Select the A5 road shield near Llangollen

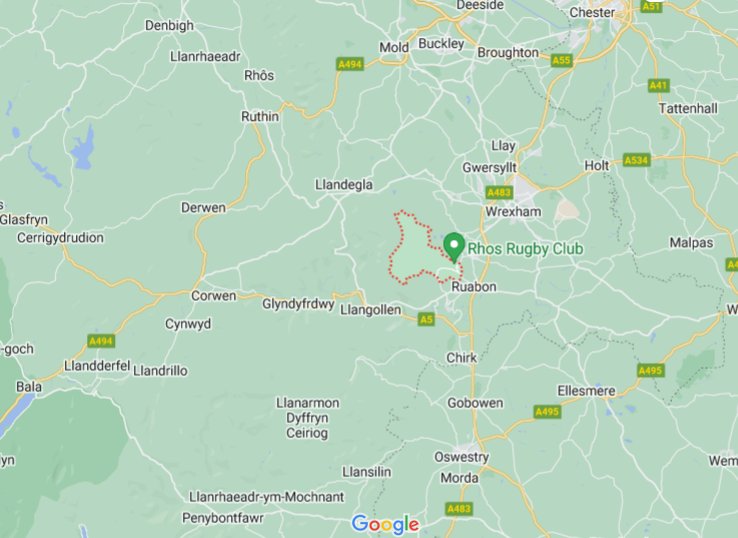coord(425,320)
